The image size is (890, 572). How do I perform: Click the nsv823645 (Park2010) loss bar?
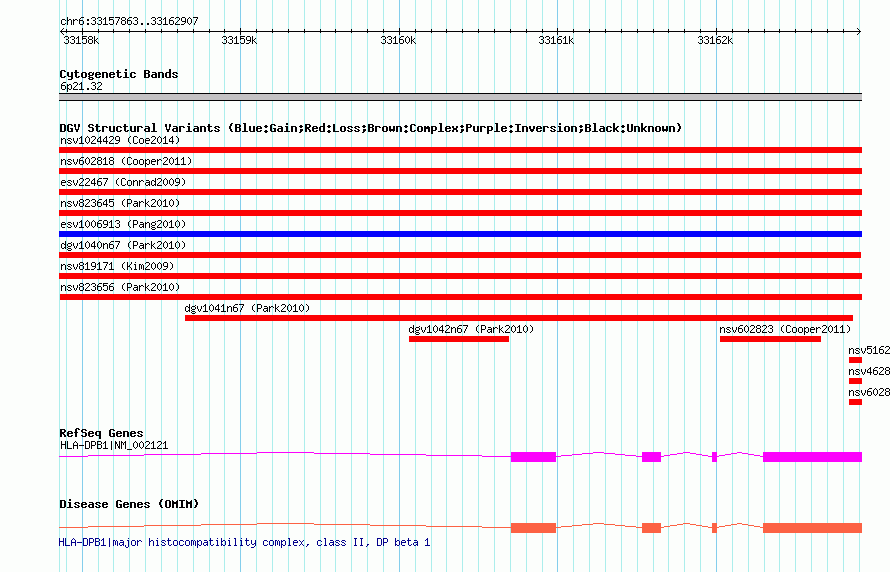coord(460,213)
